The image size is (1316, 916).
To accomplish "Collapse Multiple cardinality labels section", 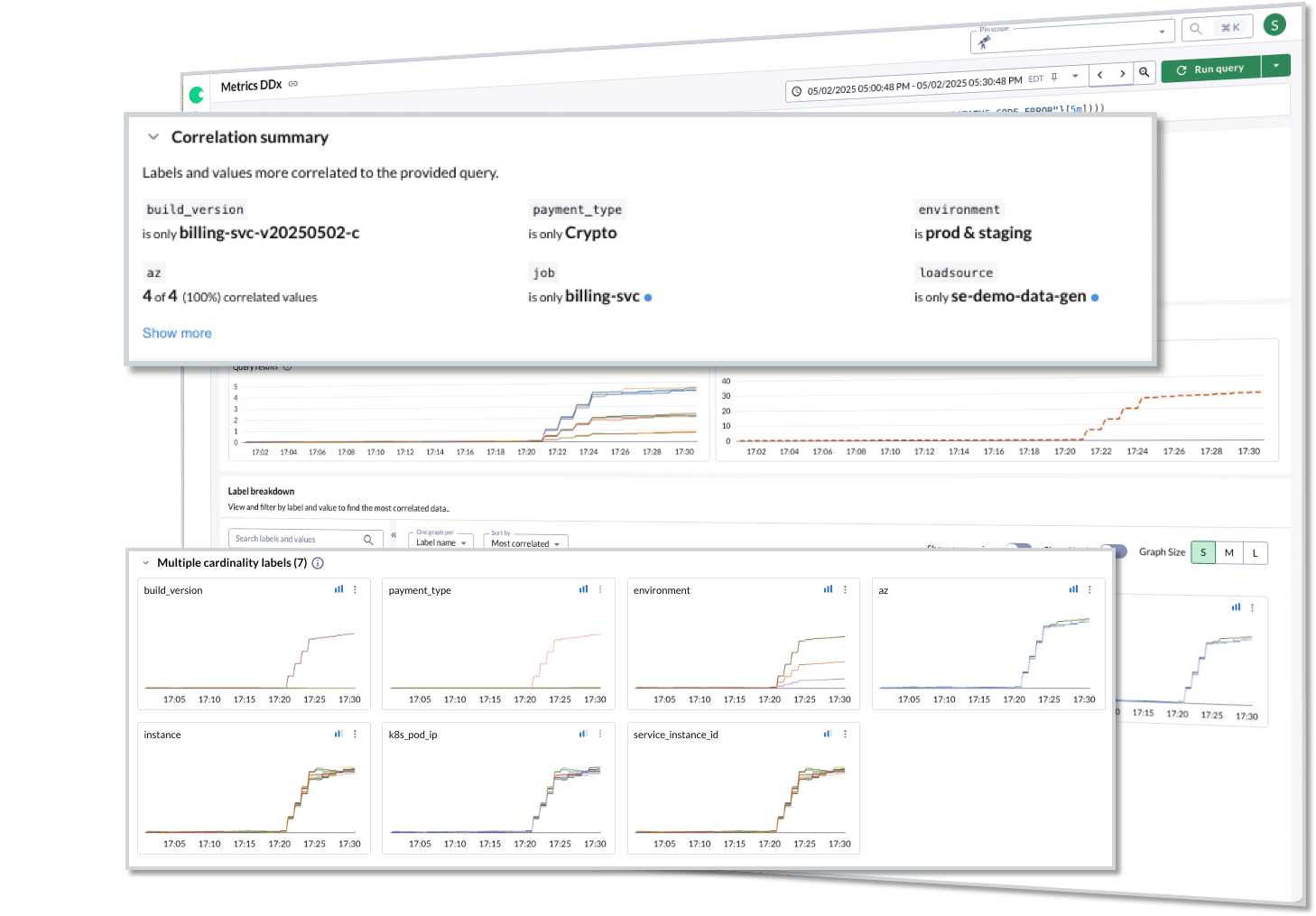I will click(x=145, y=563).
